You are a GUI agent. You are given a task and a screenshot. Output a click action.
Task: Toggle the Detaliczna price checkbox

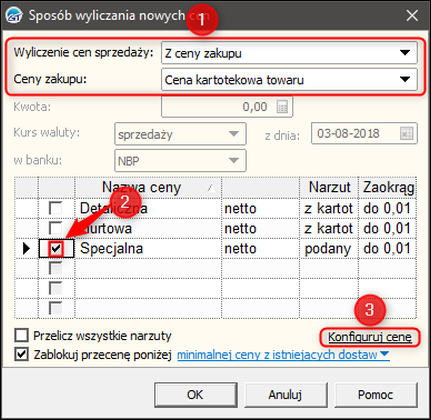tap(55, 208)
